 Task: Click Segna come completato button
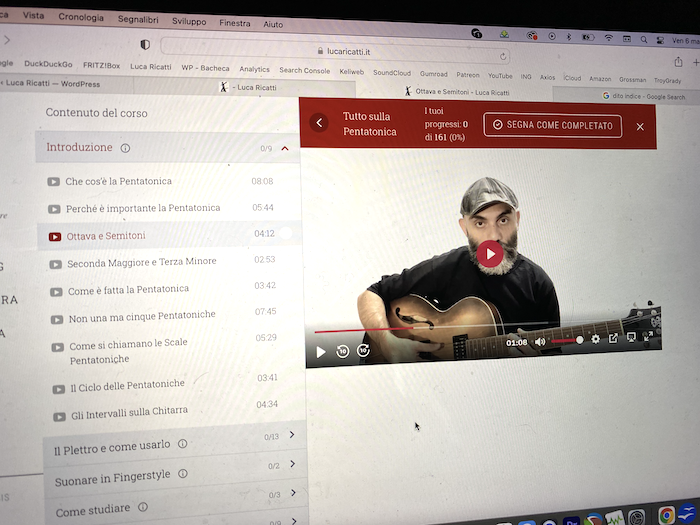tap(553, 125)
